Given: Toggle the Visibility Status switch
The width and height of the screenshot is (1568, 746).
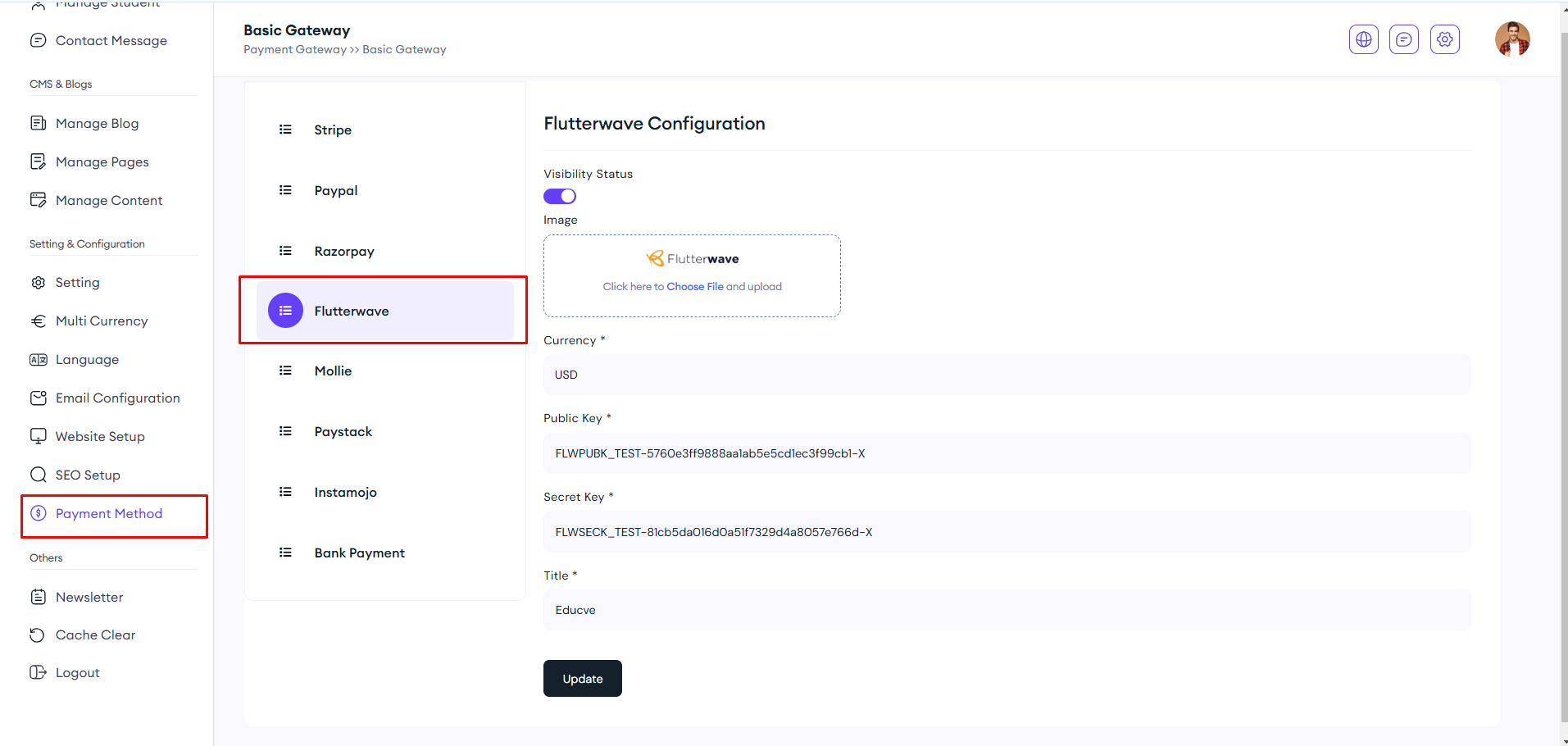Looking at the screenshot, I should point(560,196).
